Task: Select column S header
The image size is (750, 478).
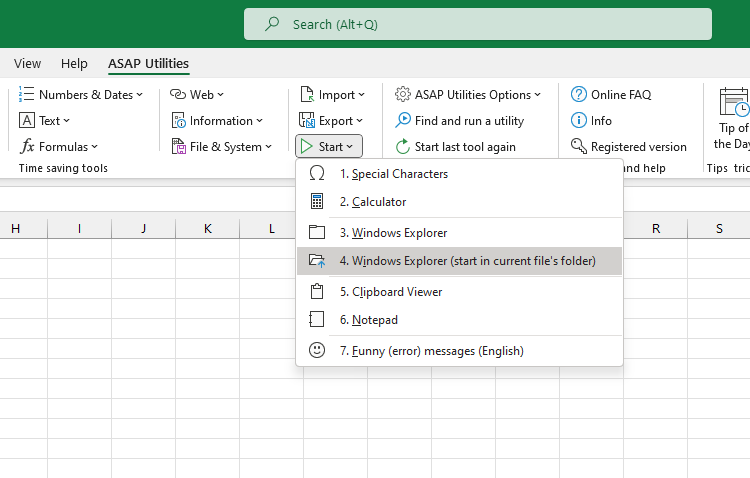Action: pos(719,229)
